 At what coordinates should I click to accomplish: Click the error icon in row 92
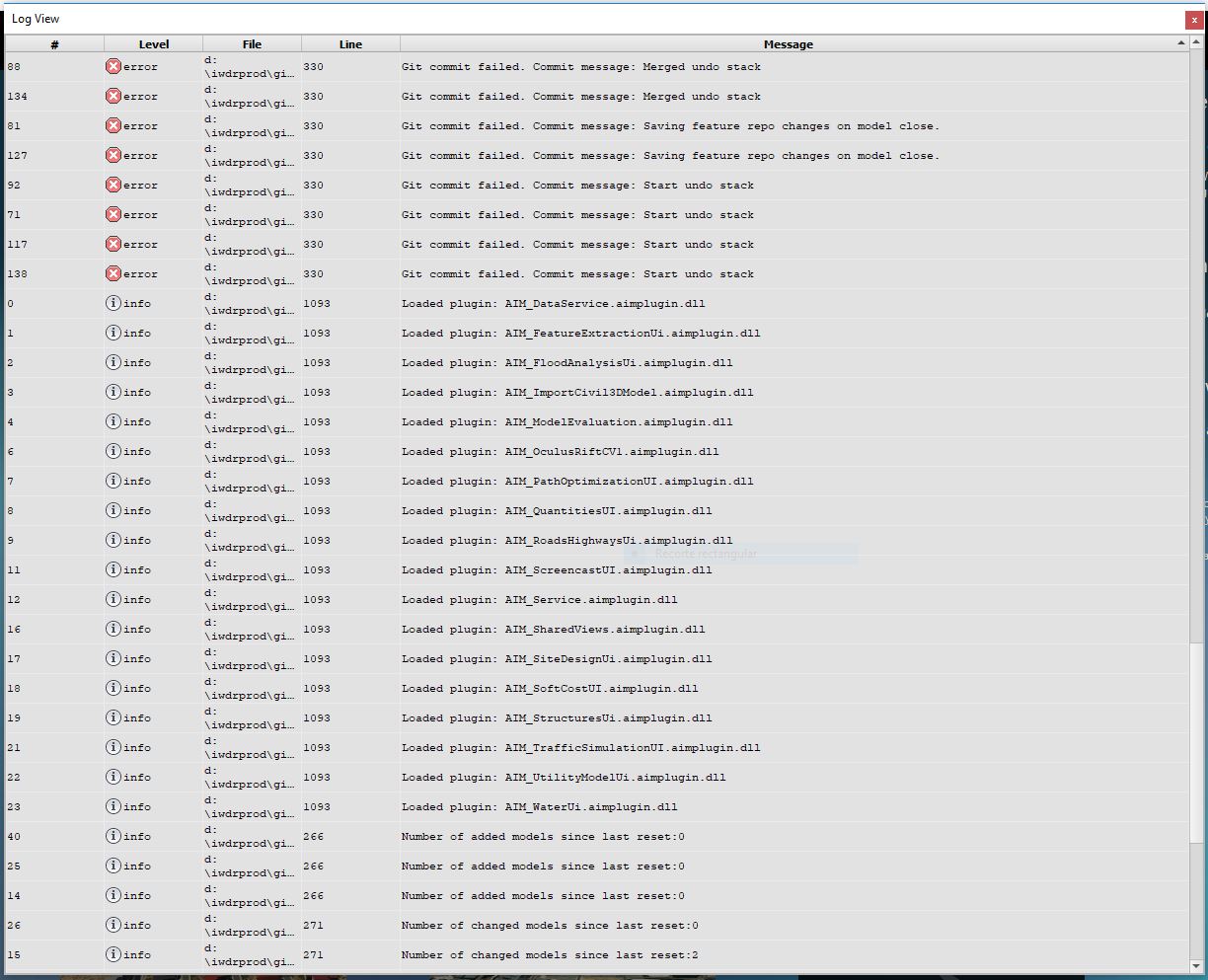pos(113,185)
